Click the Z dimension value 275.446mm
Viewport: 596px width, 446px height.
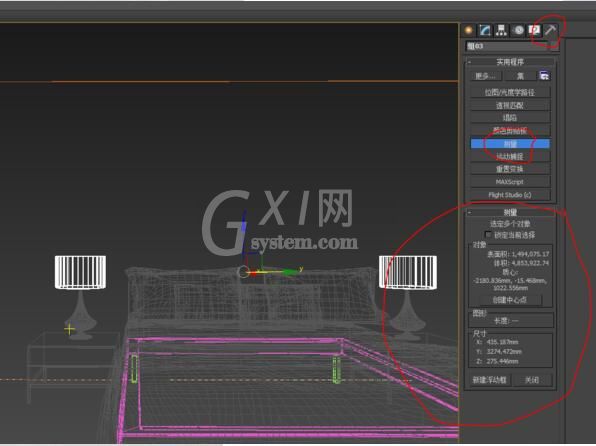coord(502,361)
